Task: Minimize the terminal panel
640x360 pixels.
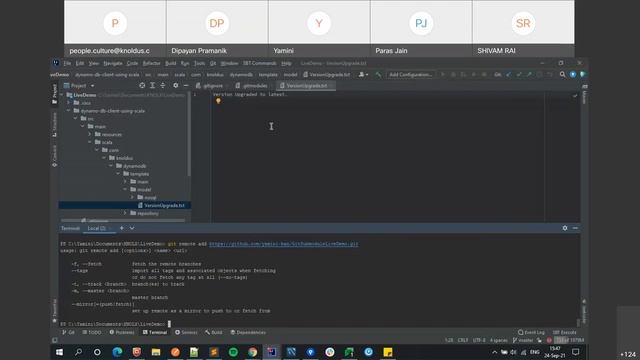Action: (x=575, y=228)
